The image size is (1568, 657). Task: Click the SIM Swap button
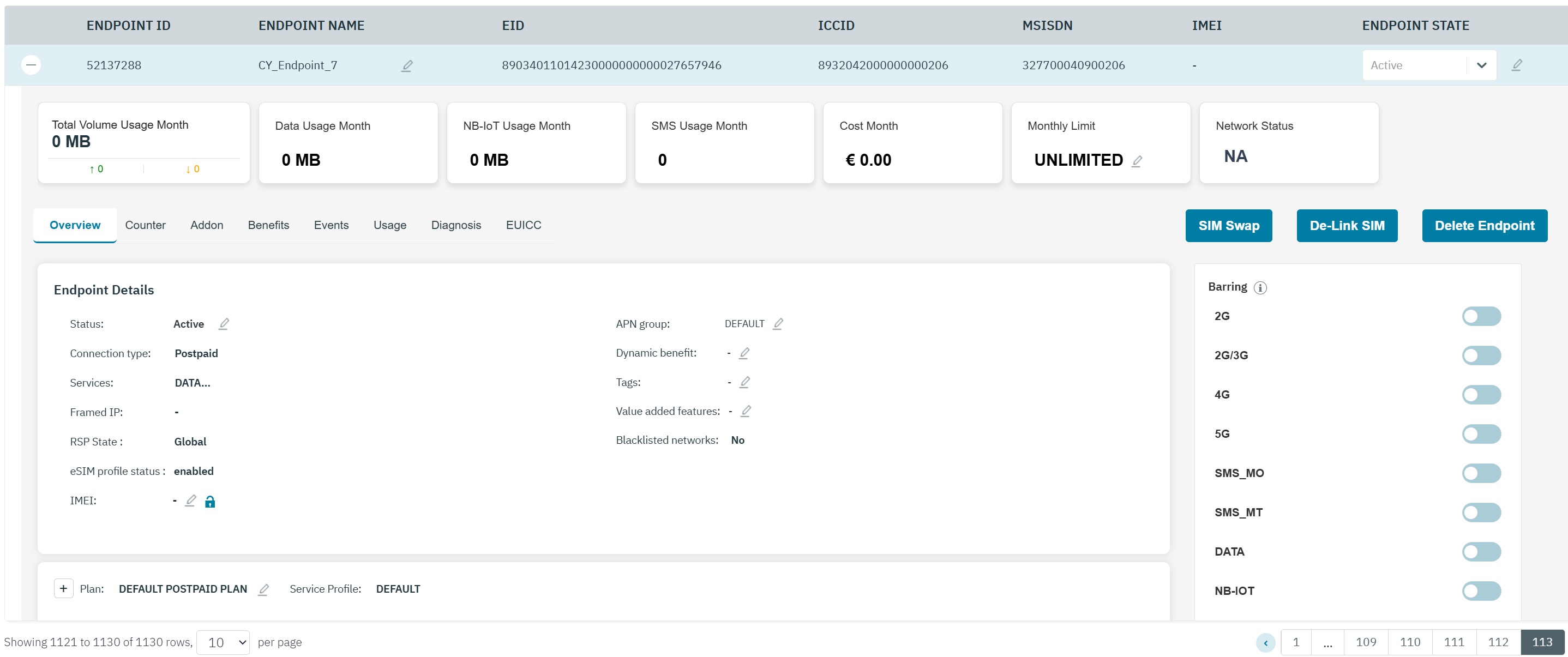[x=1228, y=226]
